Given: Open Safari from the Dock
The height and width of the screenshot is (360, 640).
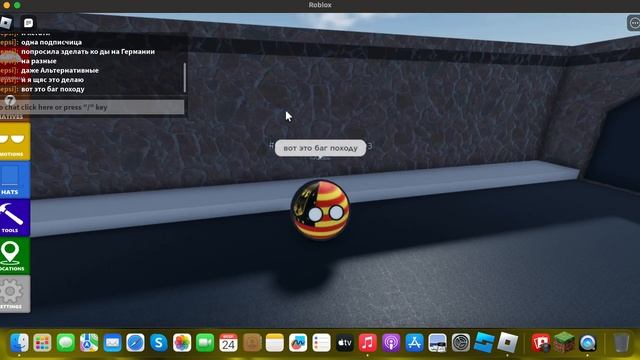Looking at the screenshot, I should [x=135, y=342].
